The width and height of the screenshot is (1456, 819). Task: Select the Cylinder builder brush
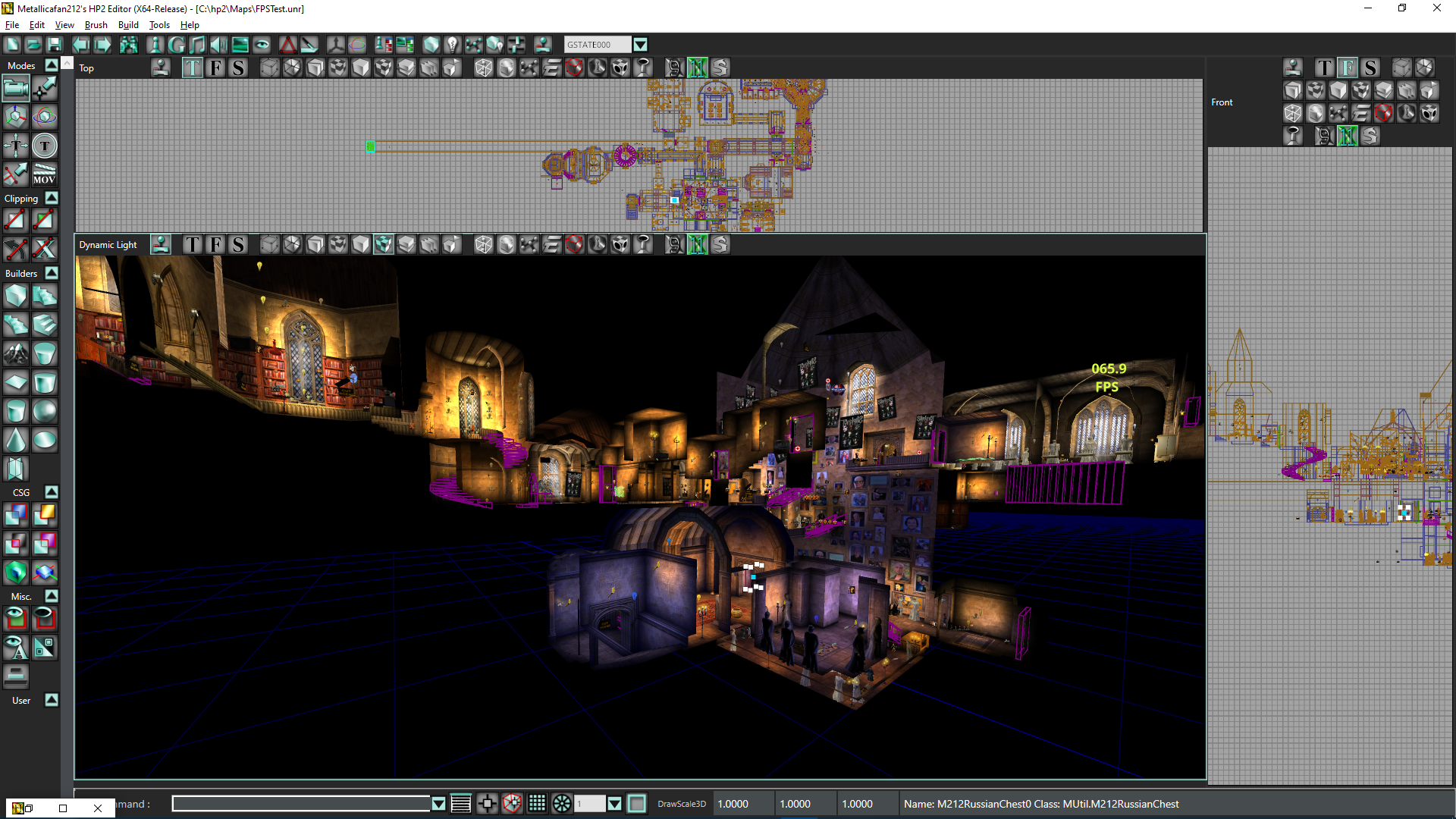tap(15, 410)
